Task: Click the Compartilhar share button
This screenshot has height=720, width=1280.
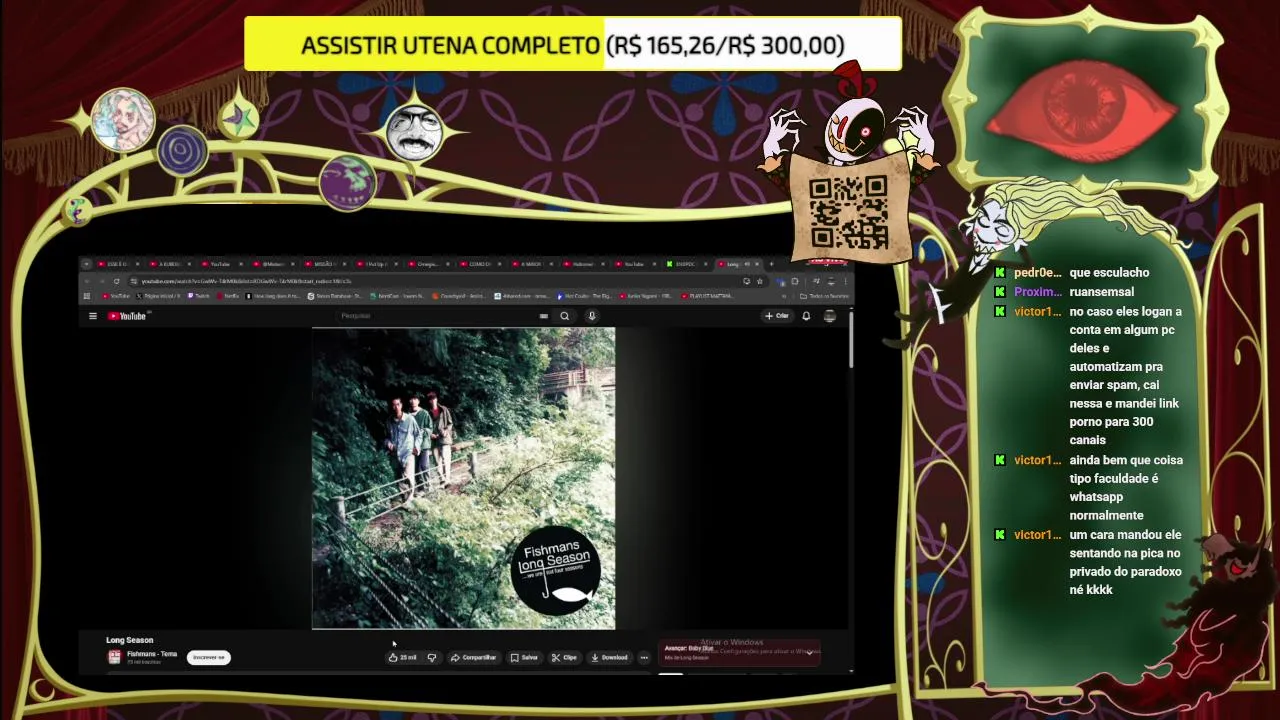Action: (473, 658)
